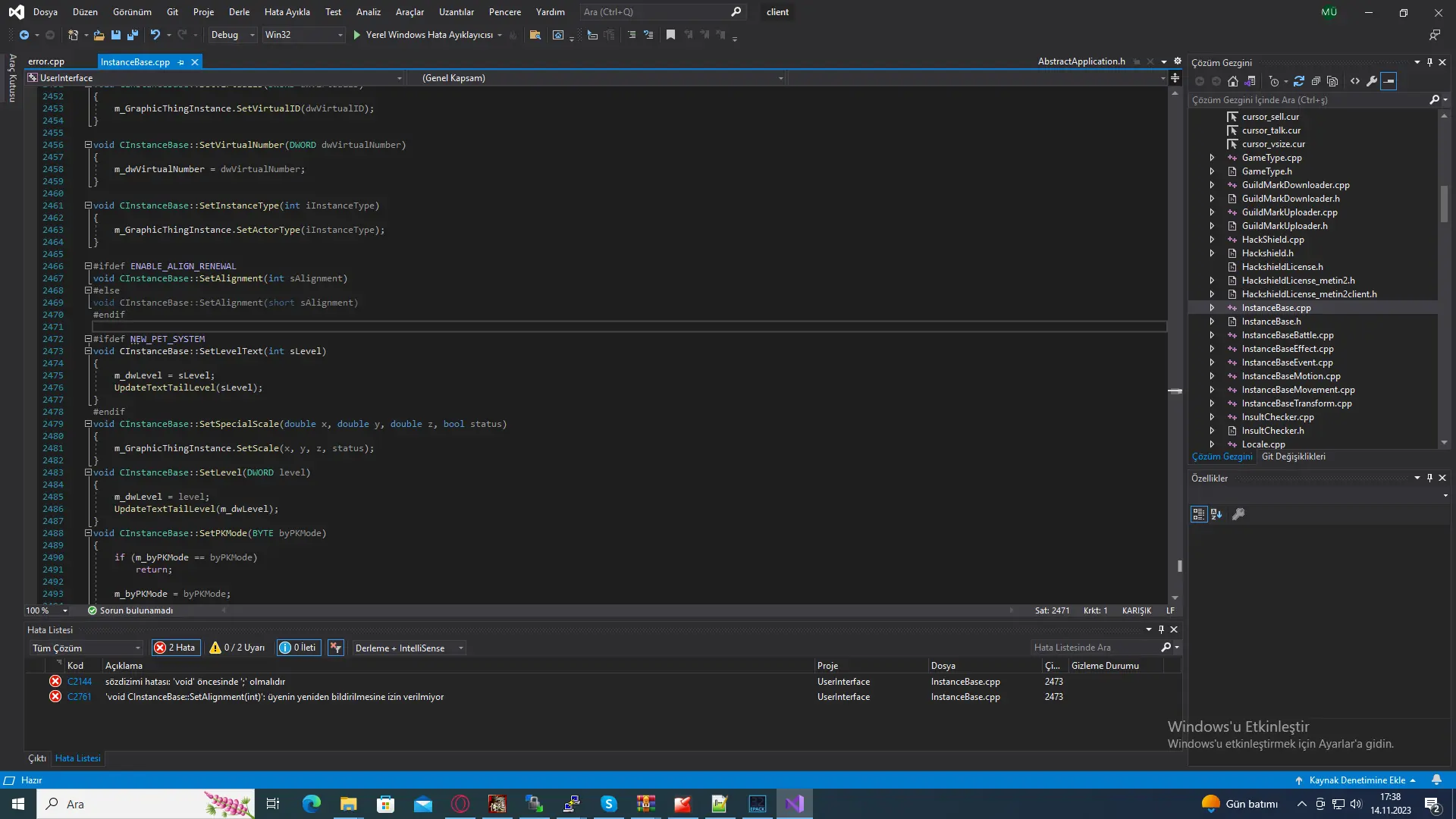Toggle the 0 / 2 Uyarı warnings filter

tap(238, 648)
